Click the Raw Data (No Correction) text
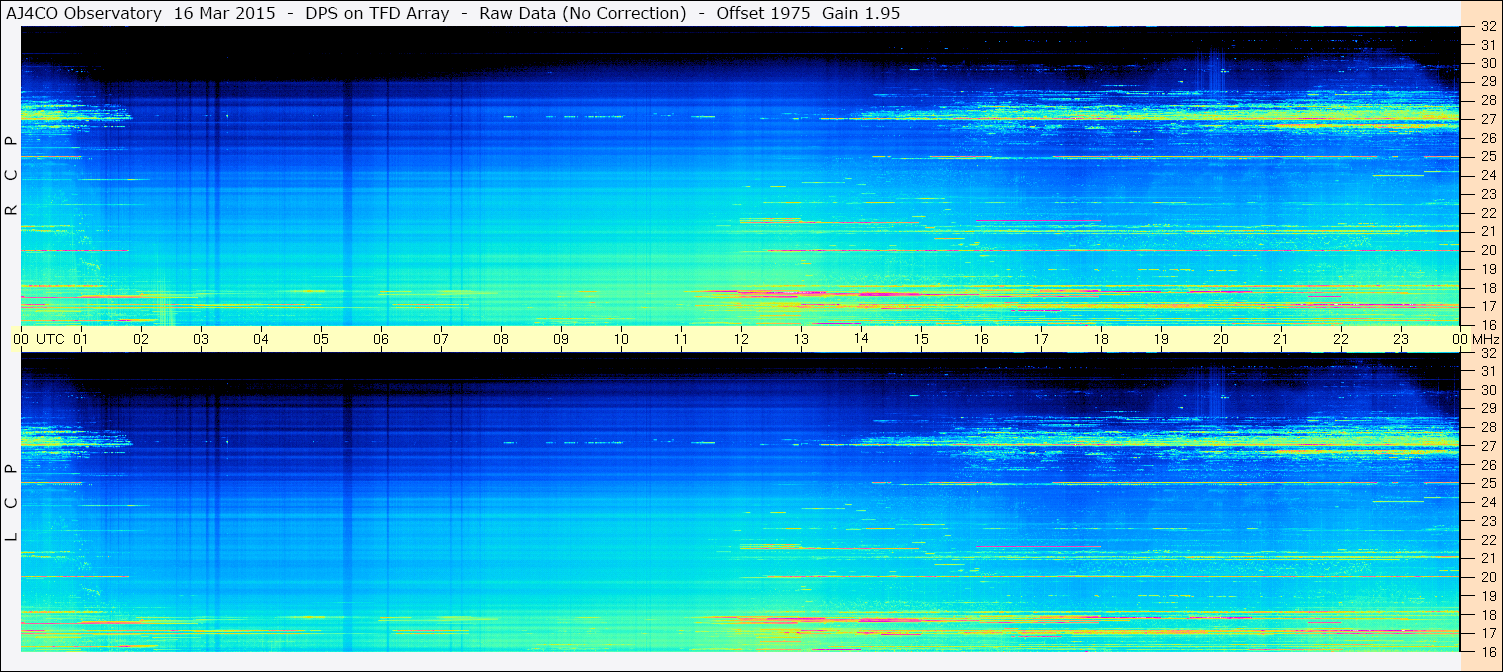1503x672 pixels. point(583,13)
